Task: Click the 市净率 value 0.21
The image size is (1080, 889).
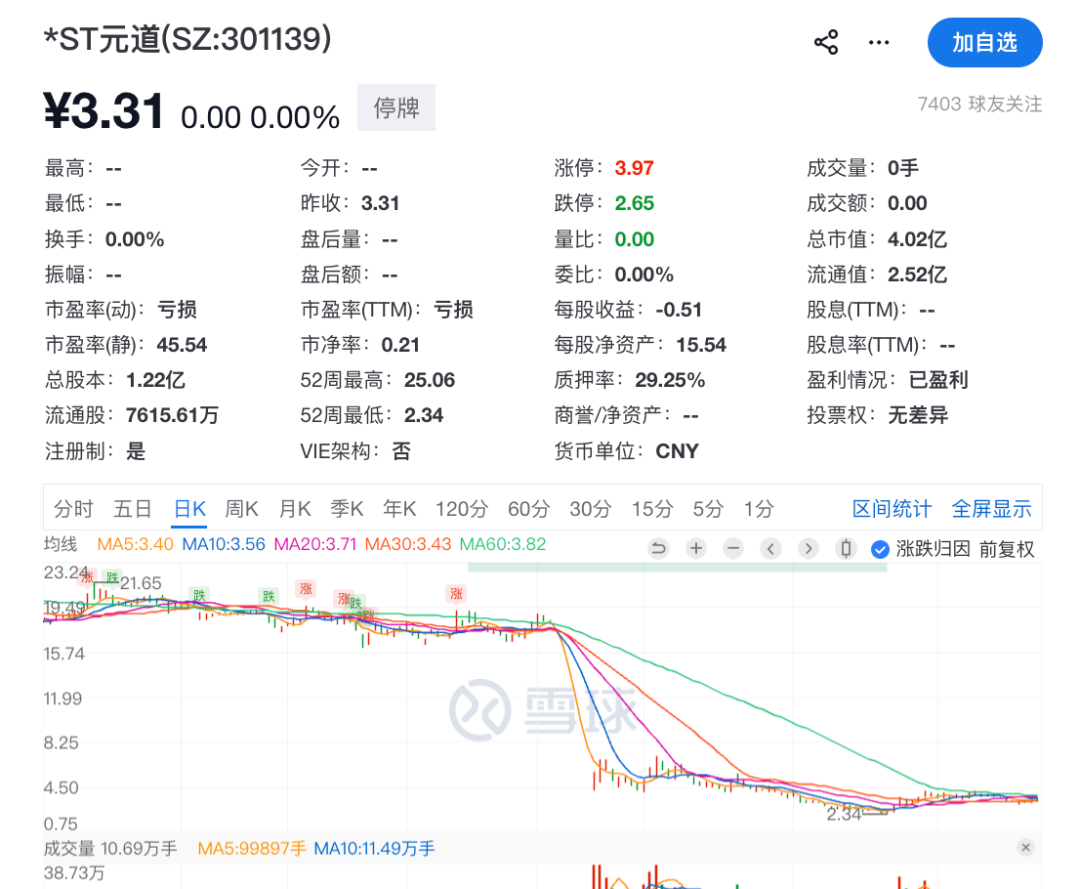Action: click(400, 344)
